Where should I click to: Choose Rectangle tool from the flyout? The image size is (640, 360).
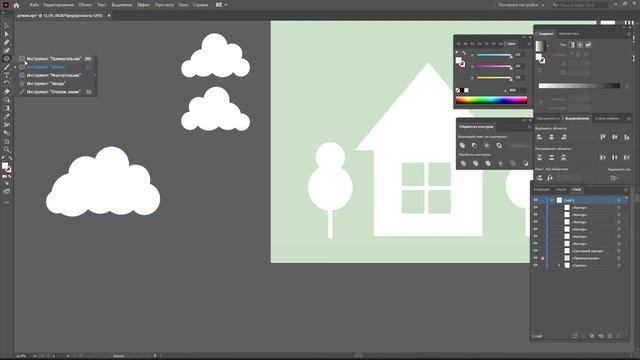56,59
